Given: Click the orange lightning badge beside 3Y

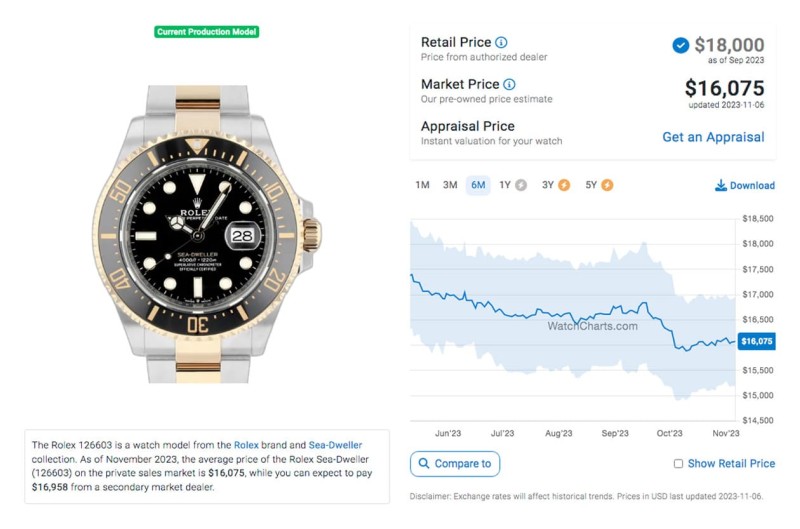Looking at the screenshot, I should click(x=564, y=185).
